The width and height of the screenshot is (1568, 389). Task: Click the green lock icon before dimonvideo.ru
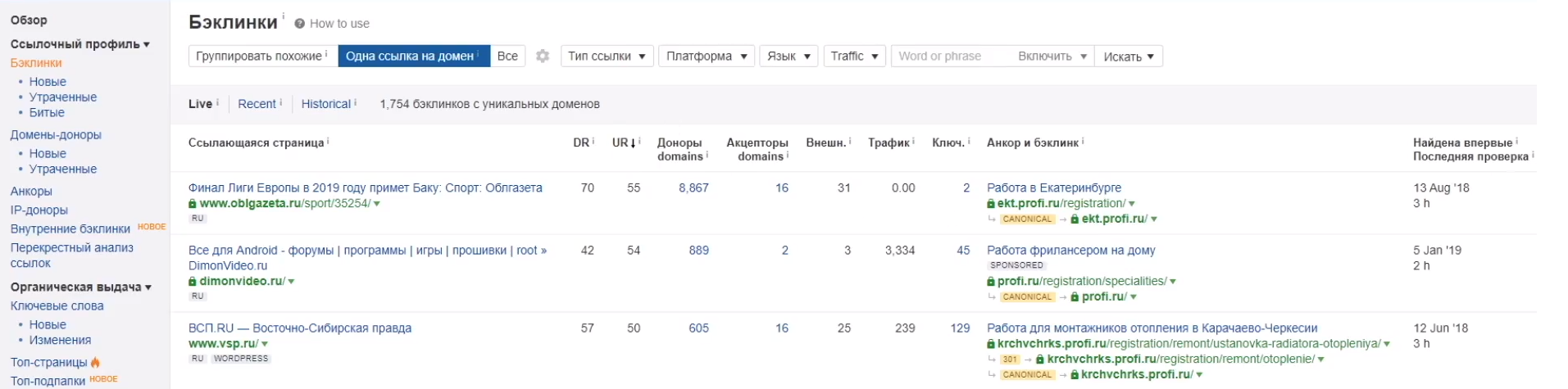[x=193, y=282]
